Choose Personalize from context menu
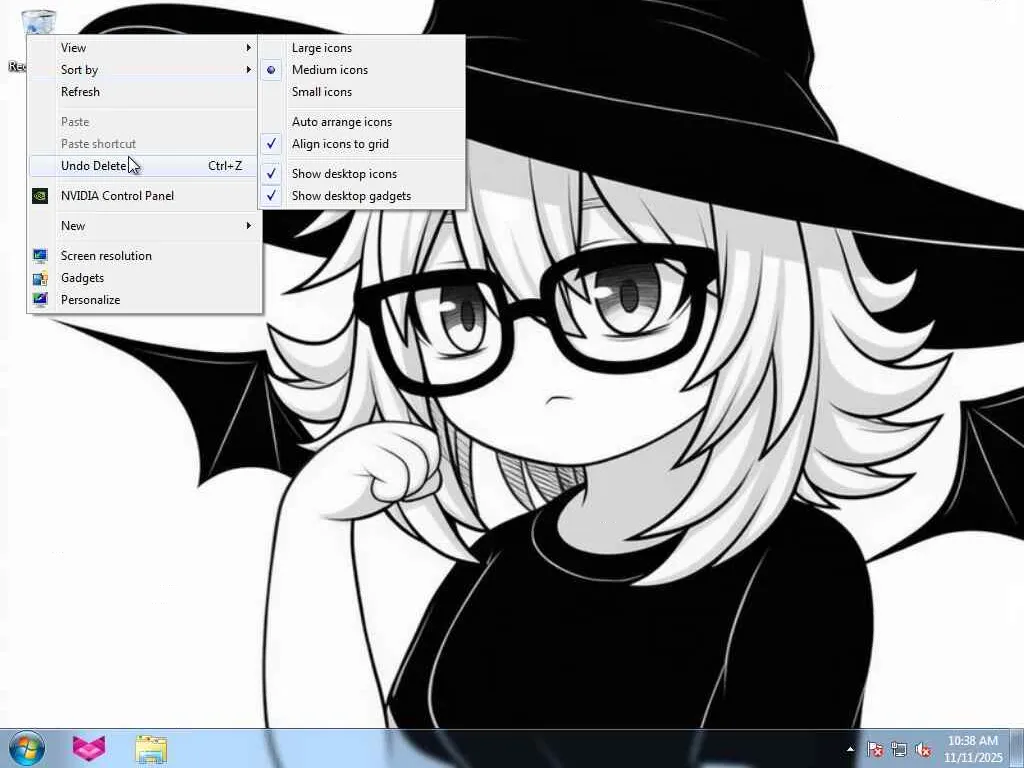The width and height of the screenshot is (1024, 768). click(x=144, y=300)
